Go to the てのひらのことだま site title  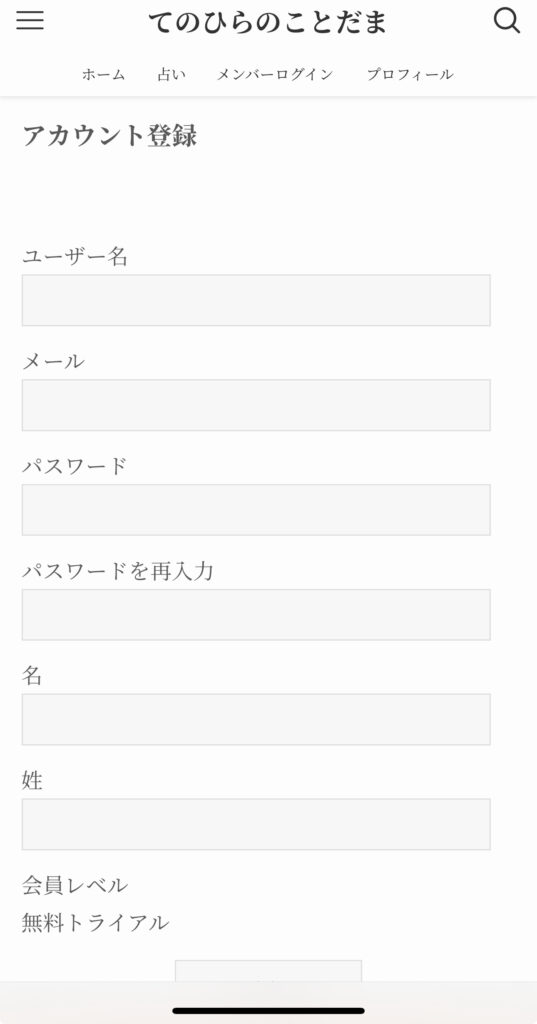(268, 23)
